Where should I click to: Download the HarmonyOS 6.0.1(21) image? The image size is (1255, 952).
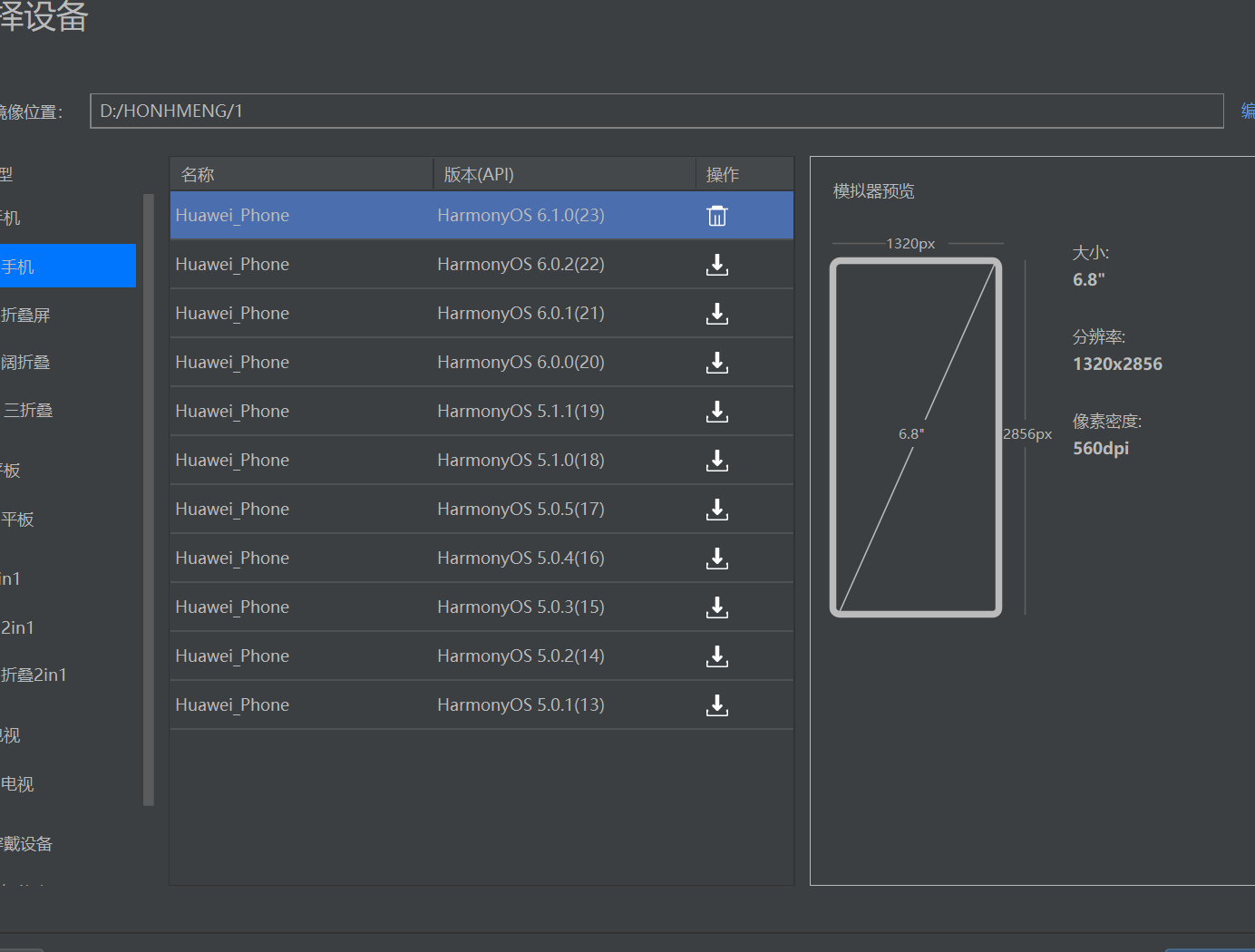pyautogui.click(x=717, y=314)
